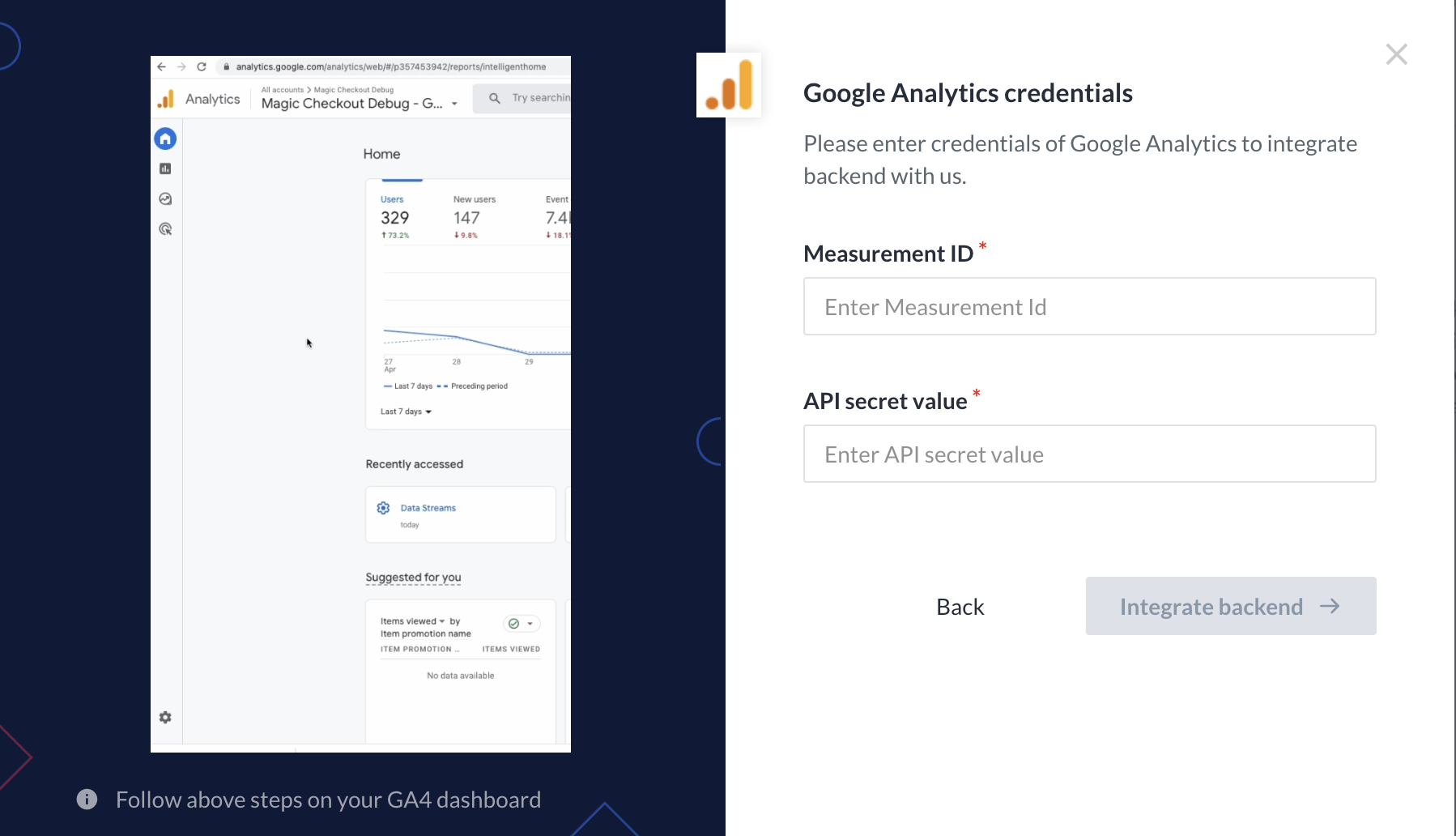1456x836 pixels.
Task: Focus the API secret value field
Action: click(1089, 454)
